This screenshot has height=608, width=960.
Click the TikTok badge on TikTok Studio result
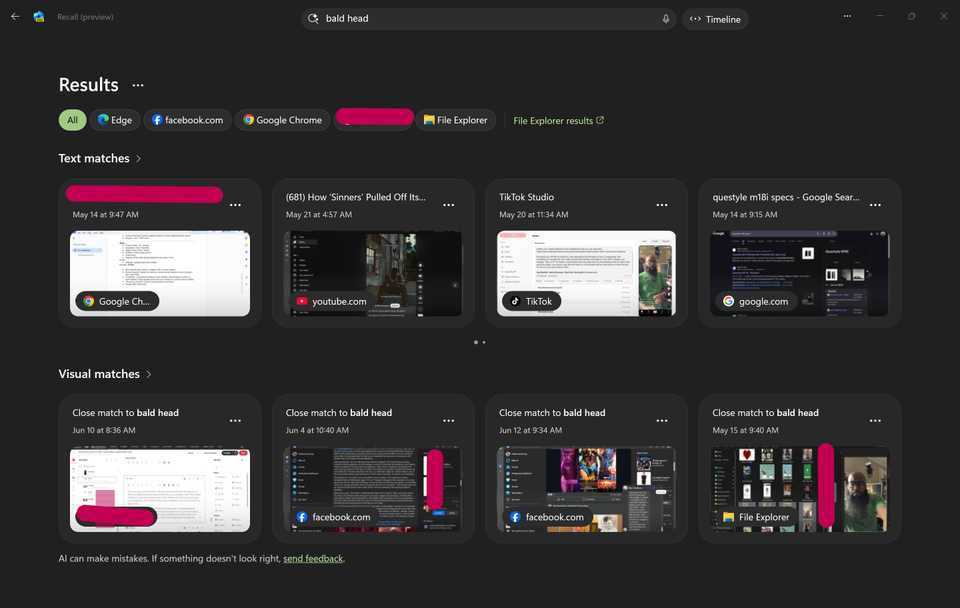pyautogui.click(x=530, y=300)
